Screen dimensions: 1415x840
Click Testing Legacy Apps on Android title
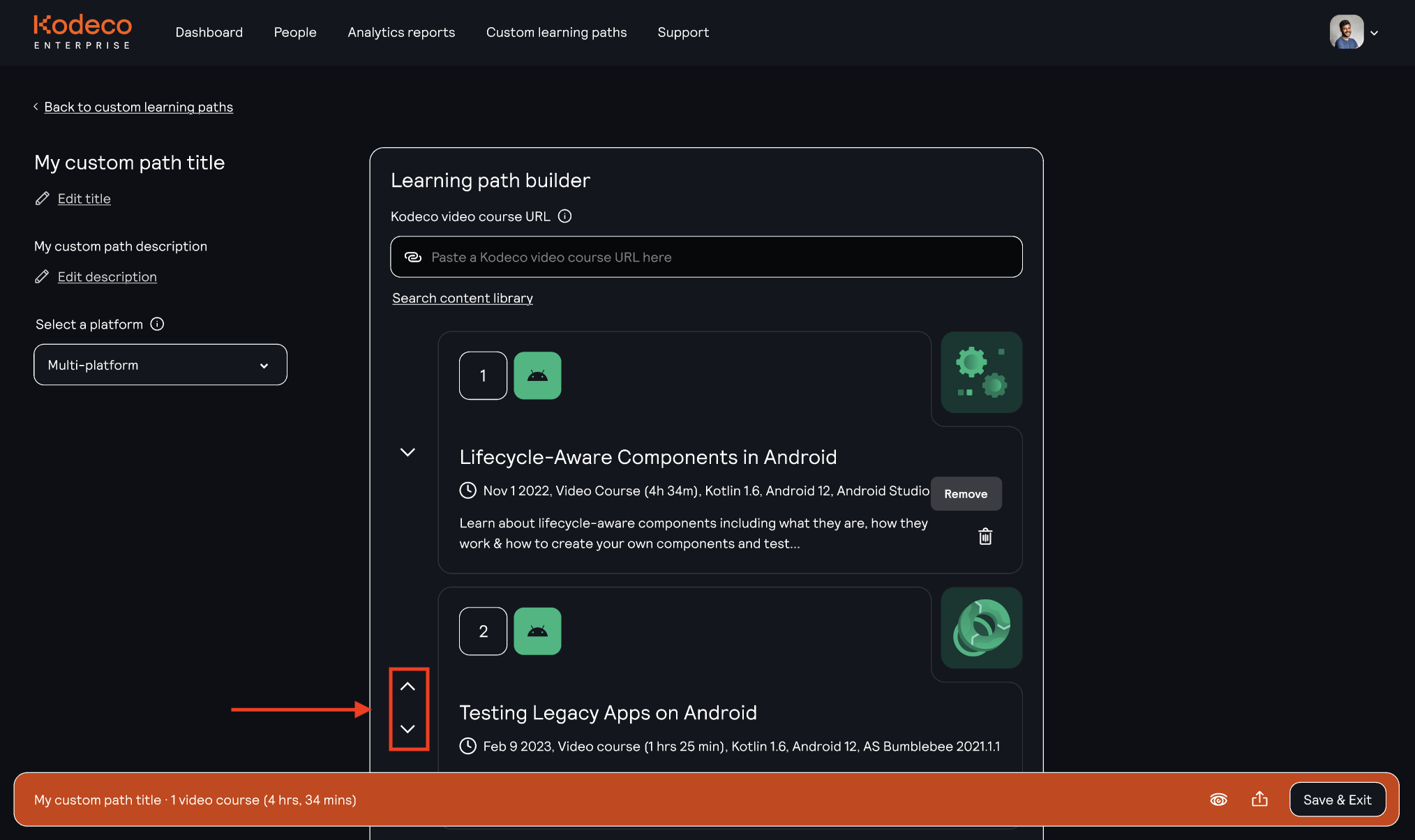(608, 712)
